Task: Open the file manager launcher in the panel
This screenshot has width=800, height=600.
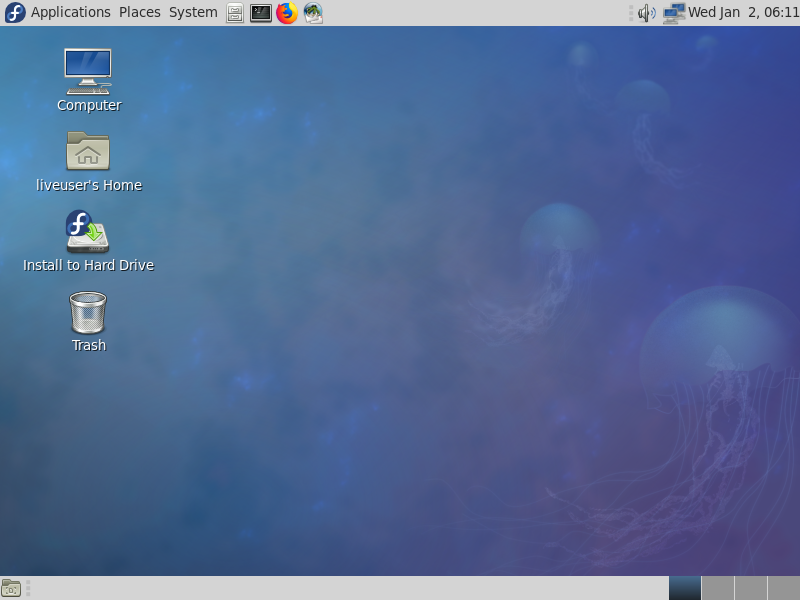Action: click(235, 13)
